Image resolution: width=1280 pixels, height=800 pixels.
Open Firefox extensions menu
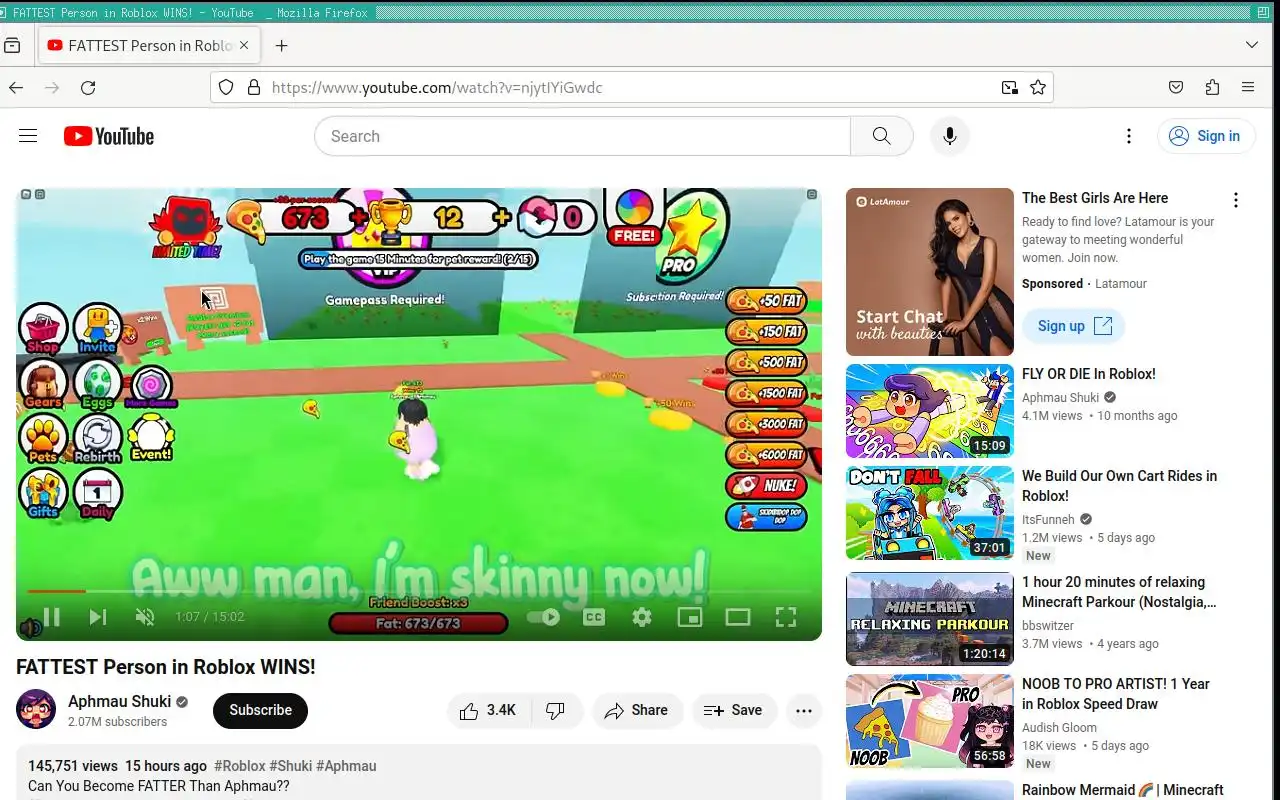coord(1212,88)
